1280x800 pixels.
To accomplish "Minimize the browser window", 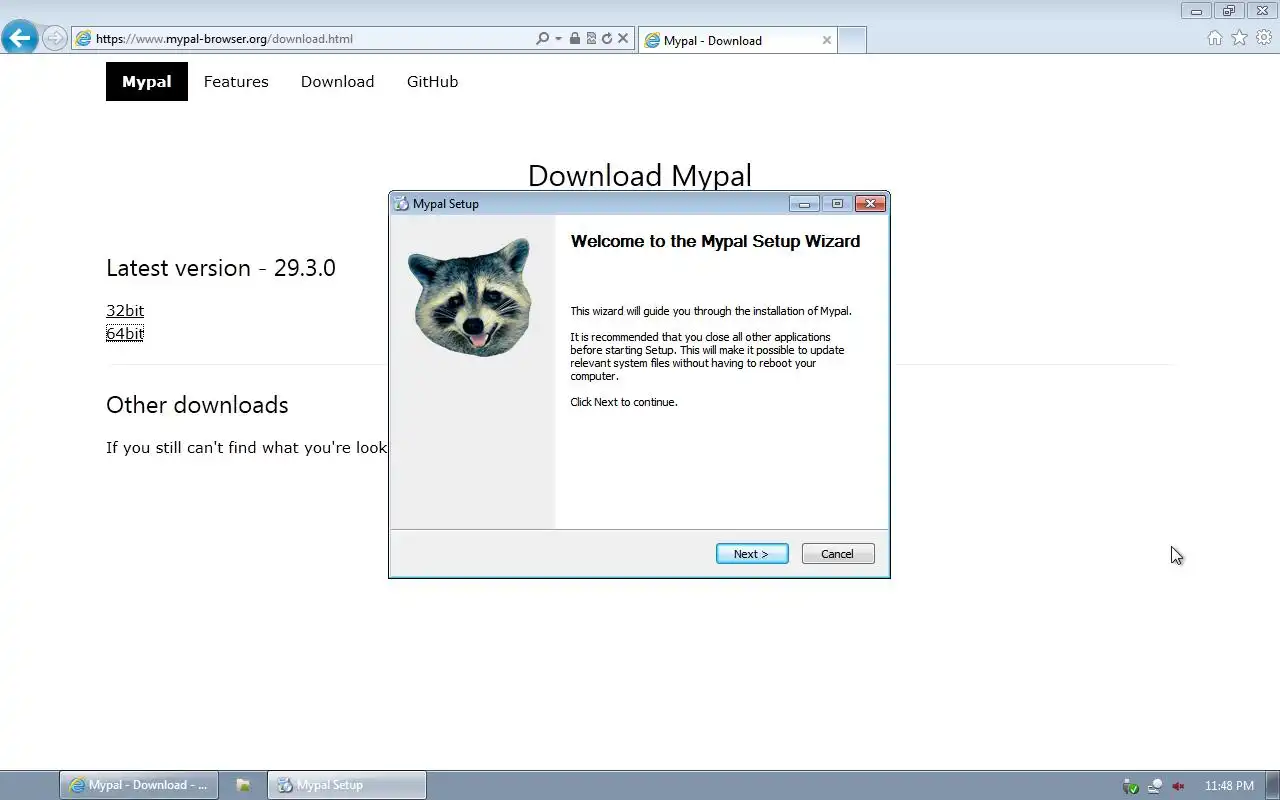I will click(x=1196, y=11).
